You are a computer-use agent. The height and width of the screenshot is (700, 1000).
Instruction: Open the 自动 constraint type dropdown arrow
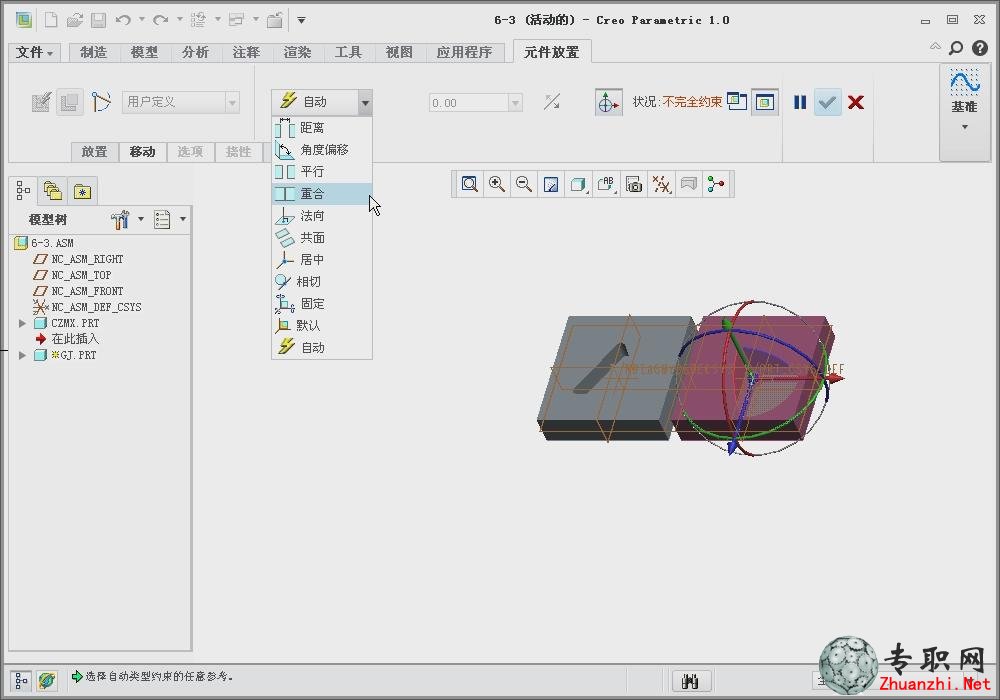tap(365, 102)
